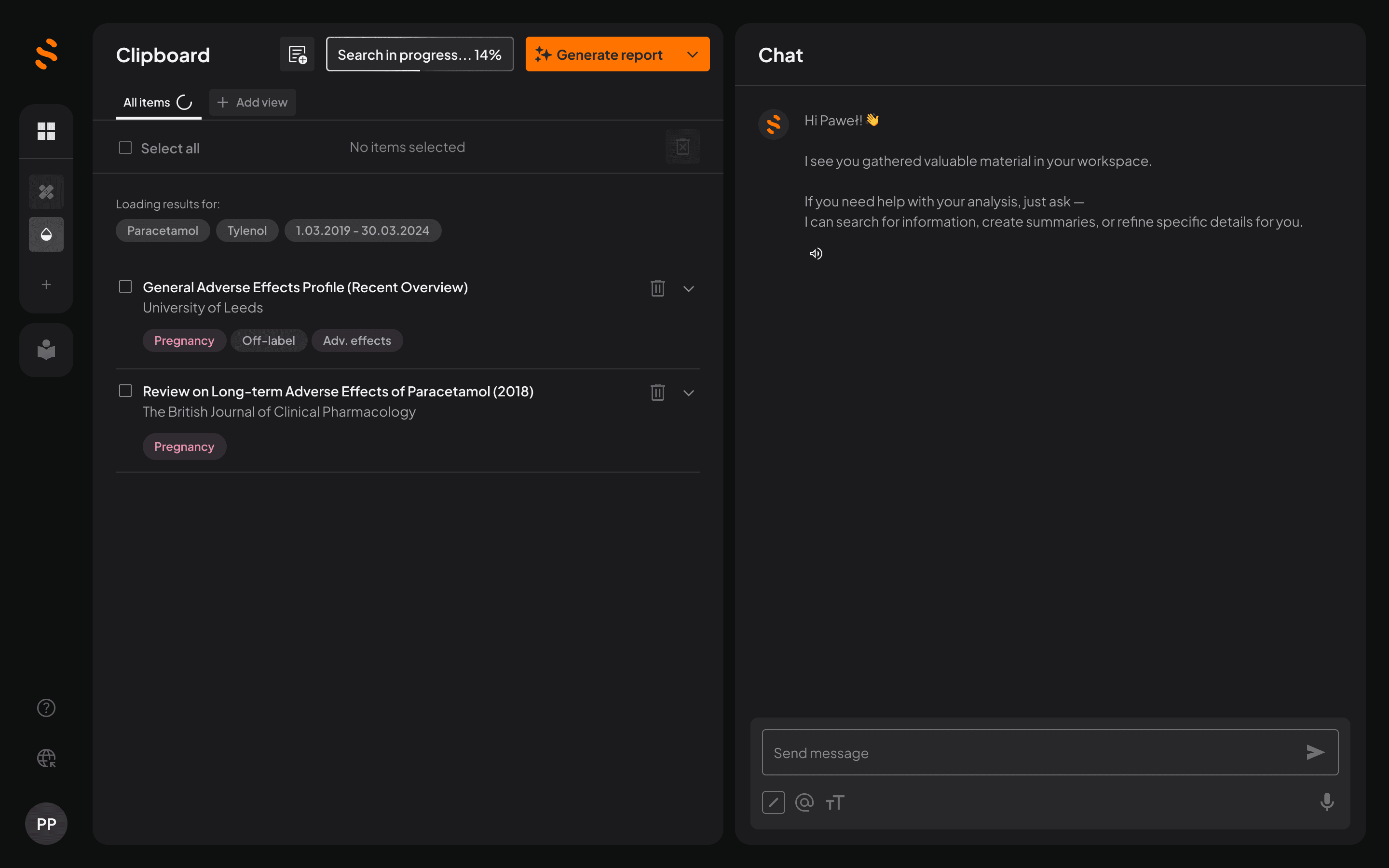Click the Generate report button

pos(601,54)
